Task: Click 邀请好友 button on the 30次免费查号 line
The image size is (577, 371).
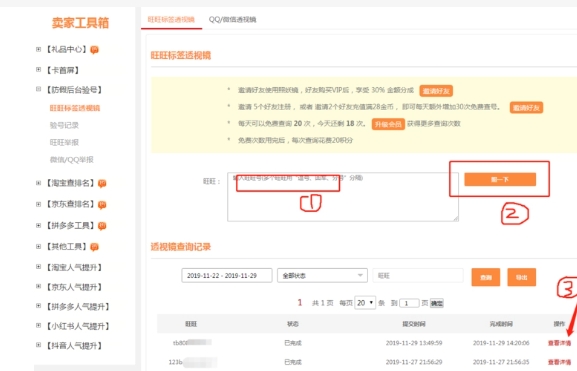Action: point(526,107)
